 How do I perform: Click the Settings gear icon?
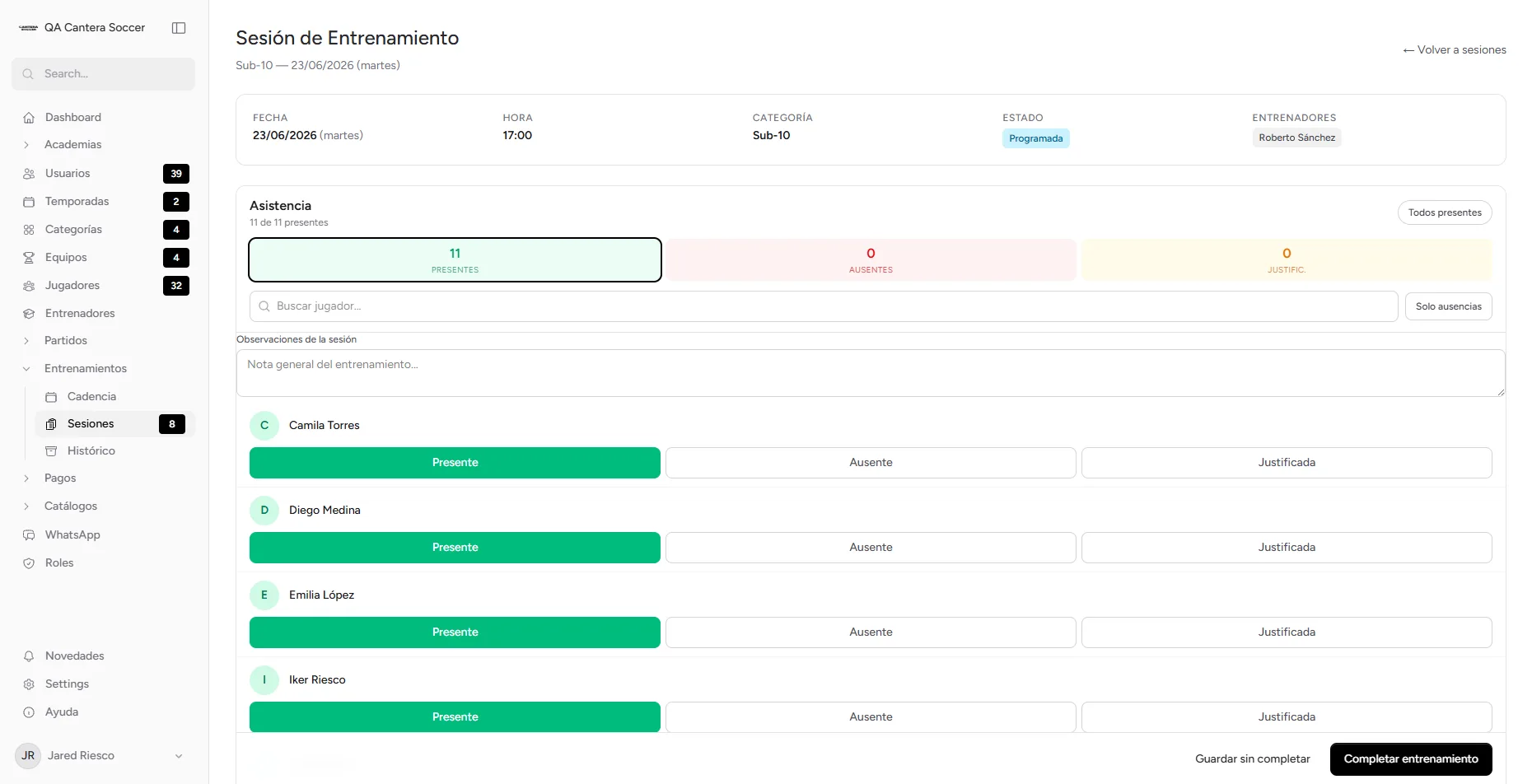[29, 684]
